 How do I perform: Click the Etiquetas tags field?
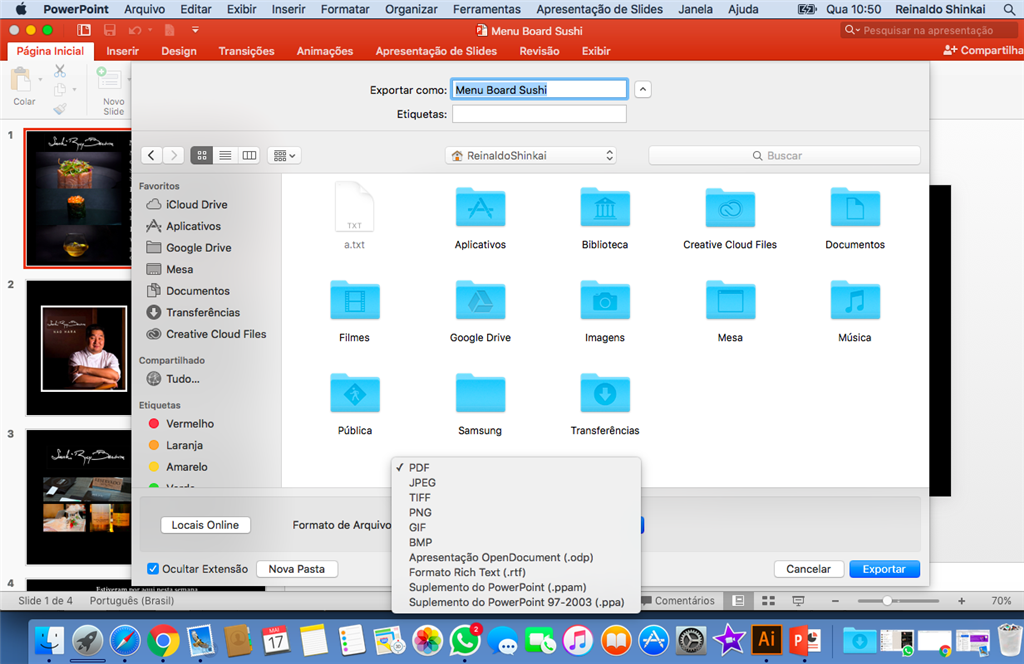(x=539, y=114)
